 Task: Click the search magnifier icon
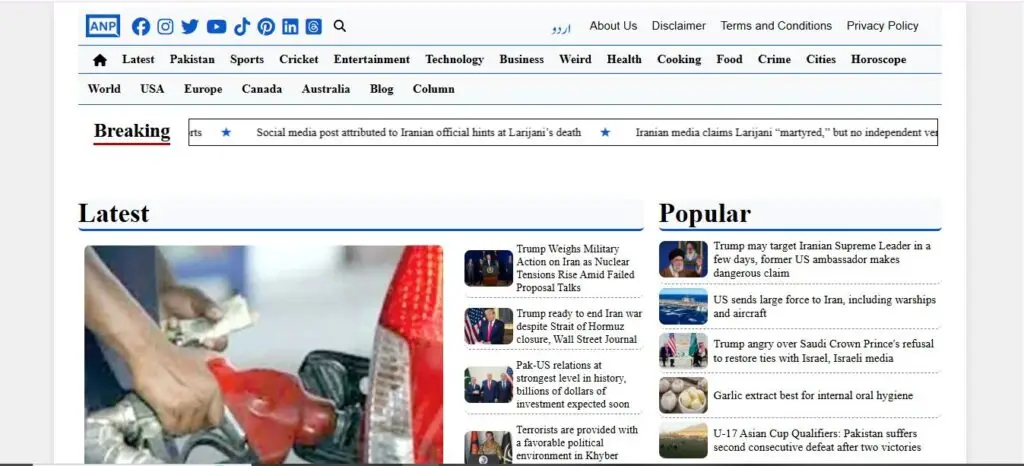pyautogui.click(x=340, y=26)
